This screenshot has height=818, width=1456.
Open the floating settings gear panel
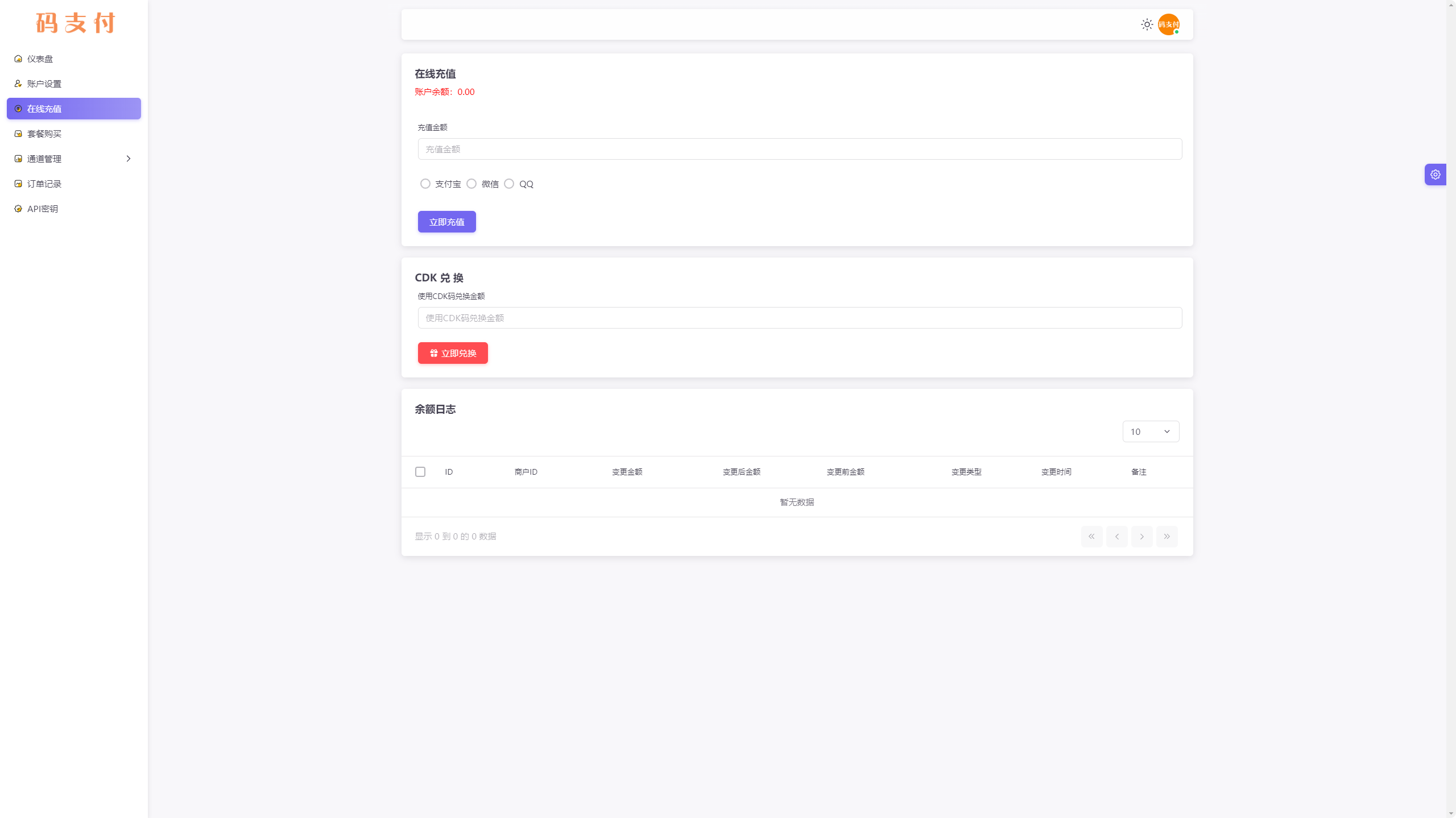coord(1435,175)
